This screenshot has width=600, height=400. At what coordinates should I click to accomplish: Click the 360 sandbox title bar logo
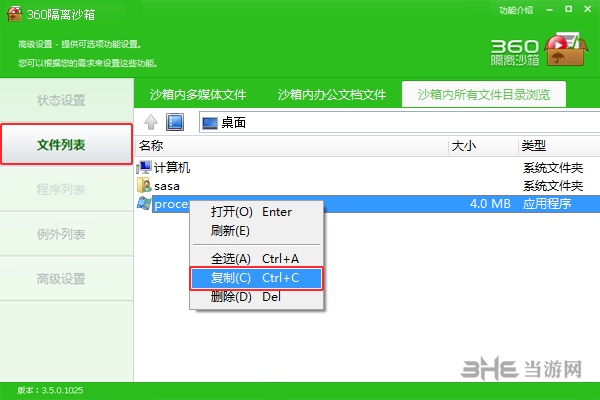click(15, 14)
